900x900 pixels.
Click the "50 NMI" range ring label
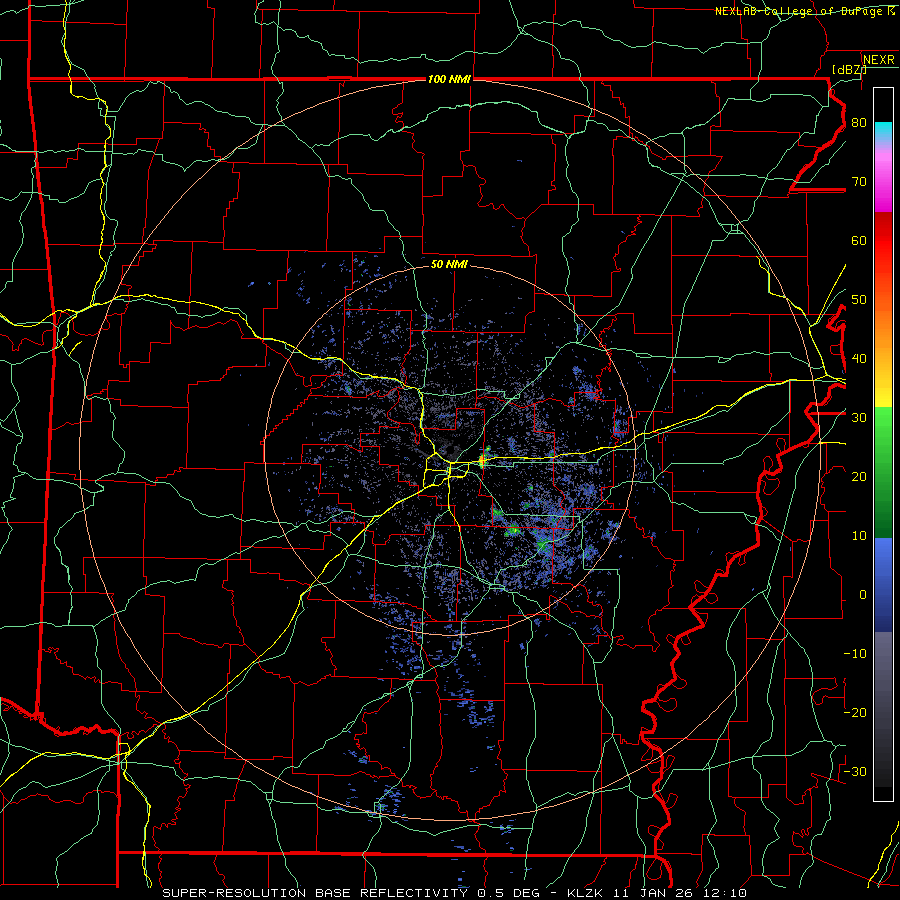click(x=449, y=265)
